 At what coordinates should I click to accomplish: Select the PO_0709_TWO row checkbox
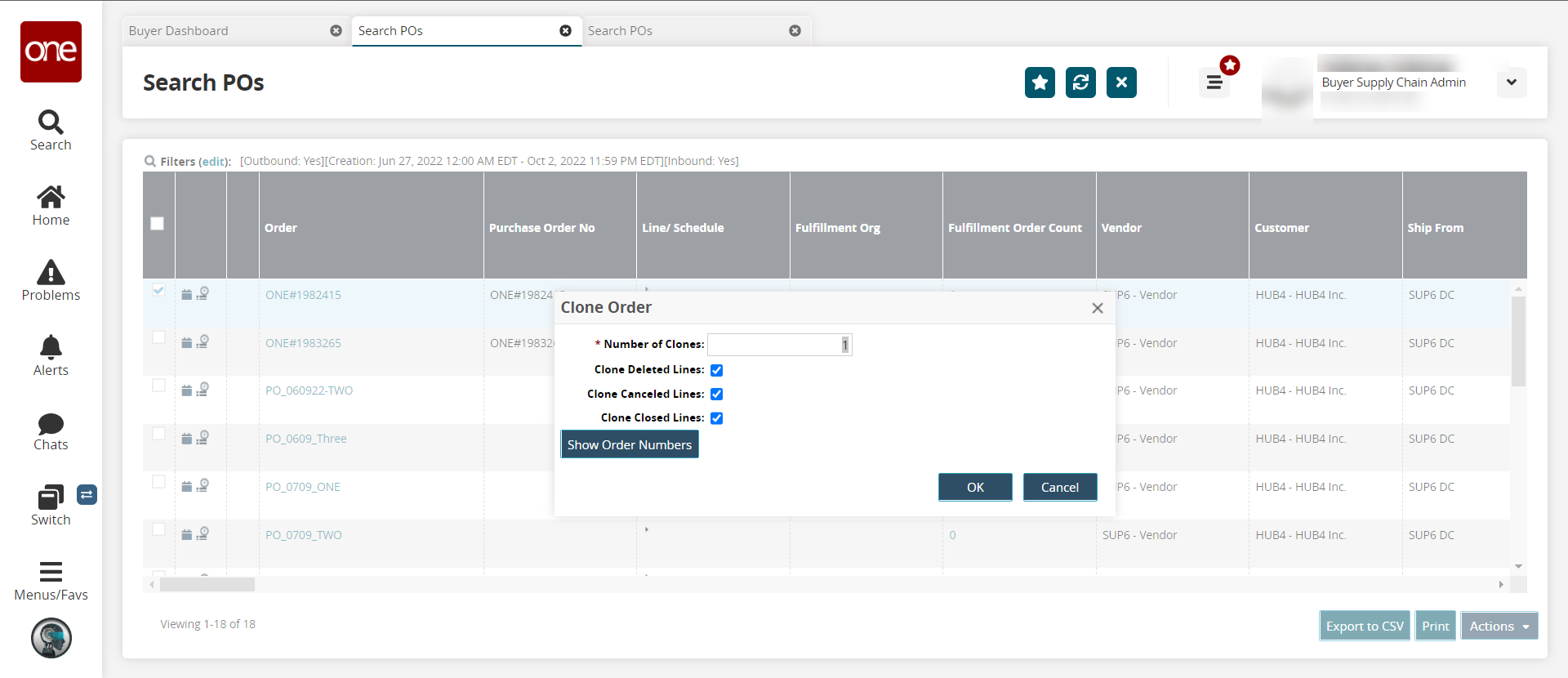(x=158, y=529)
